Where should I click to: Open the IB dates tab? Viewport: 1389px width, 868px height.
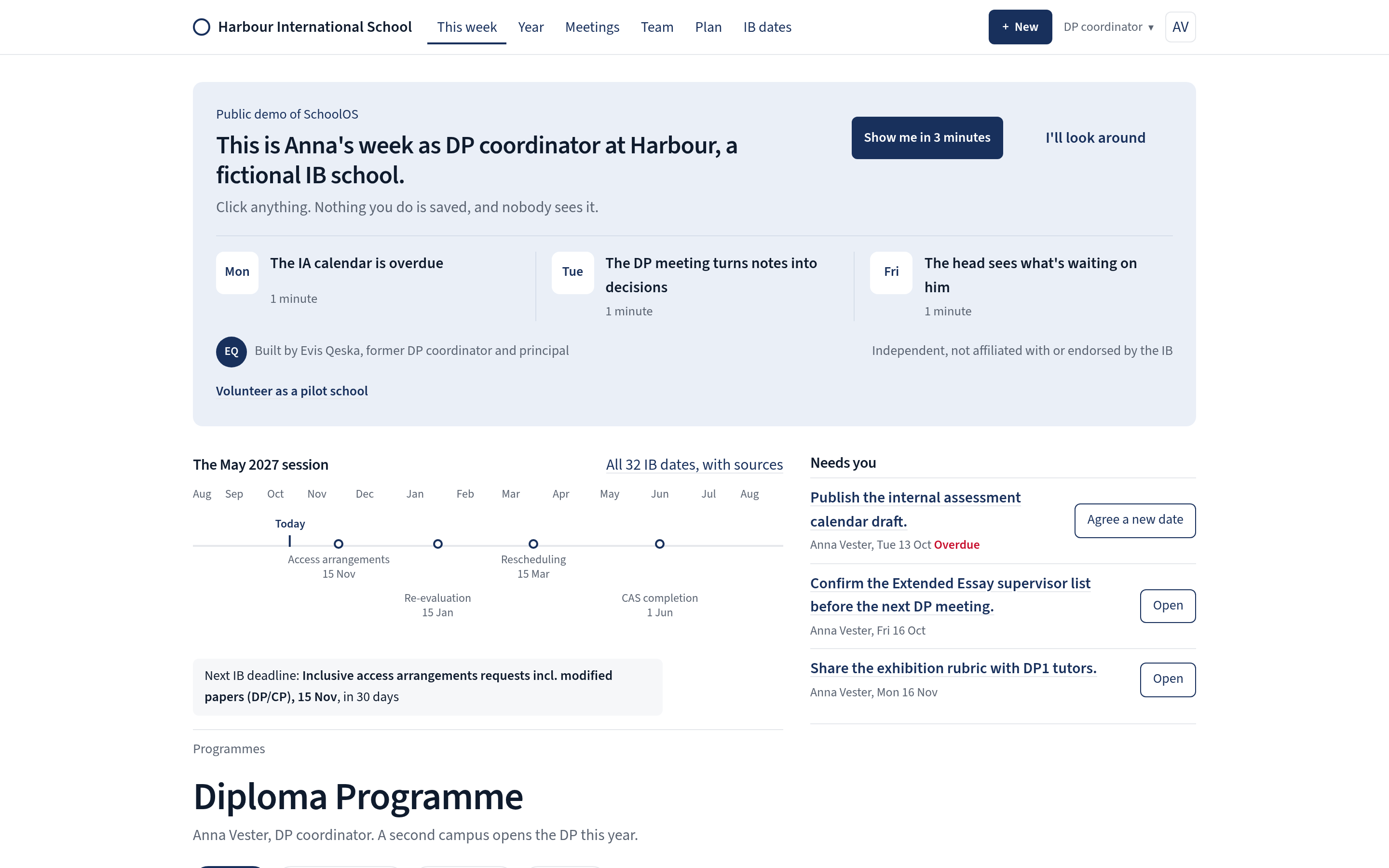pyautogui.click(x=767, y=27)
